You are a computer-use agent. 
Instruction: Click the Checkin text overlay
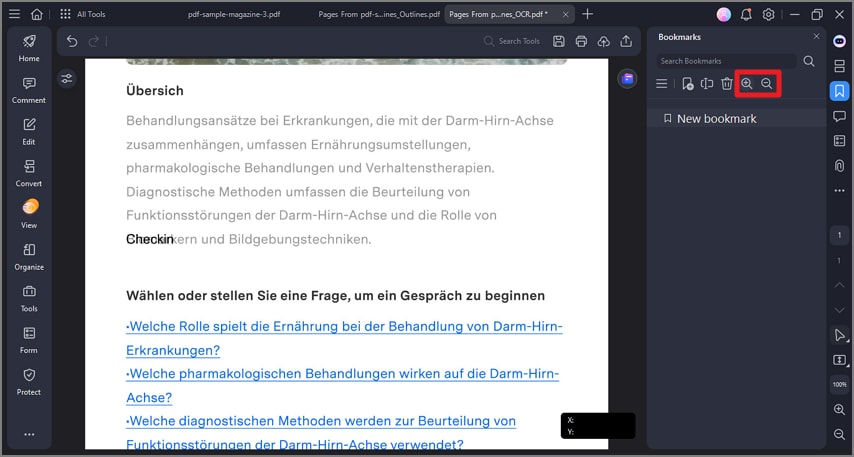click(x=150, y=239)
